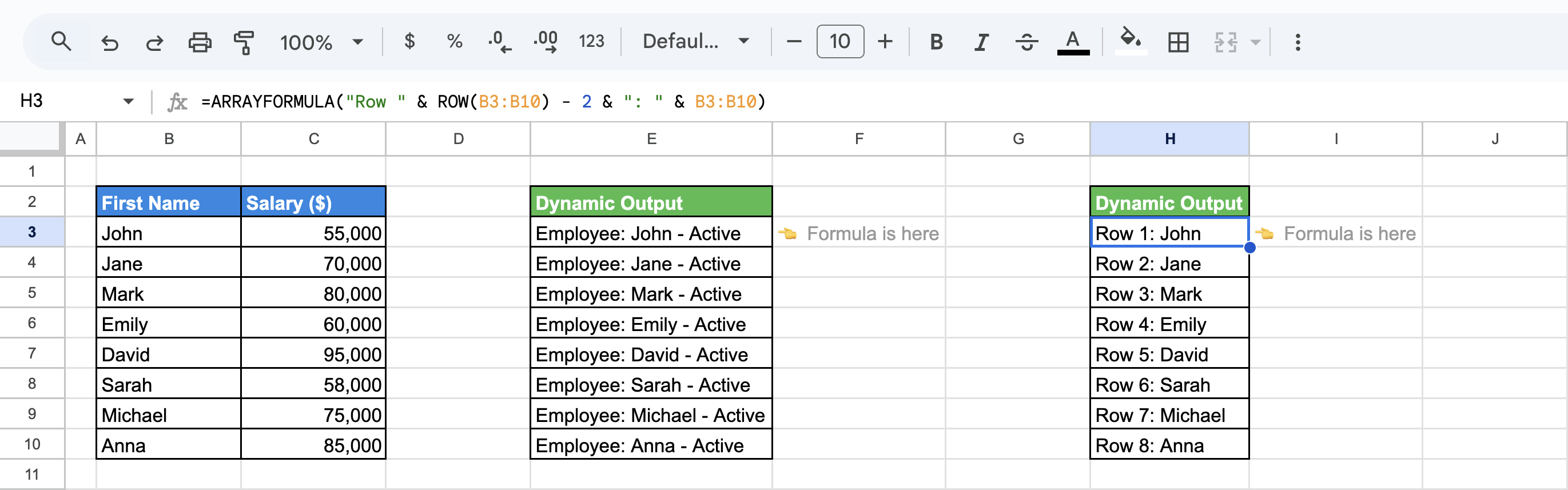This screenshot has height=490, width=1568.
Task: Decrease decimal places
Action: point(500,42)
